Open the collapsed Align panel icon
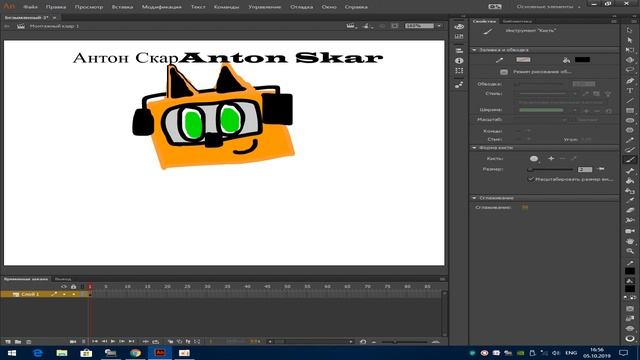This screenshot has width=640, height=360. click(459, 50)
